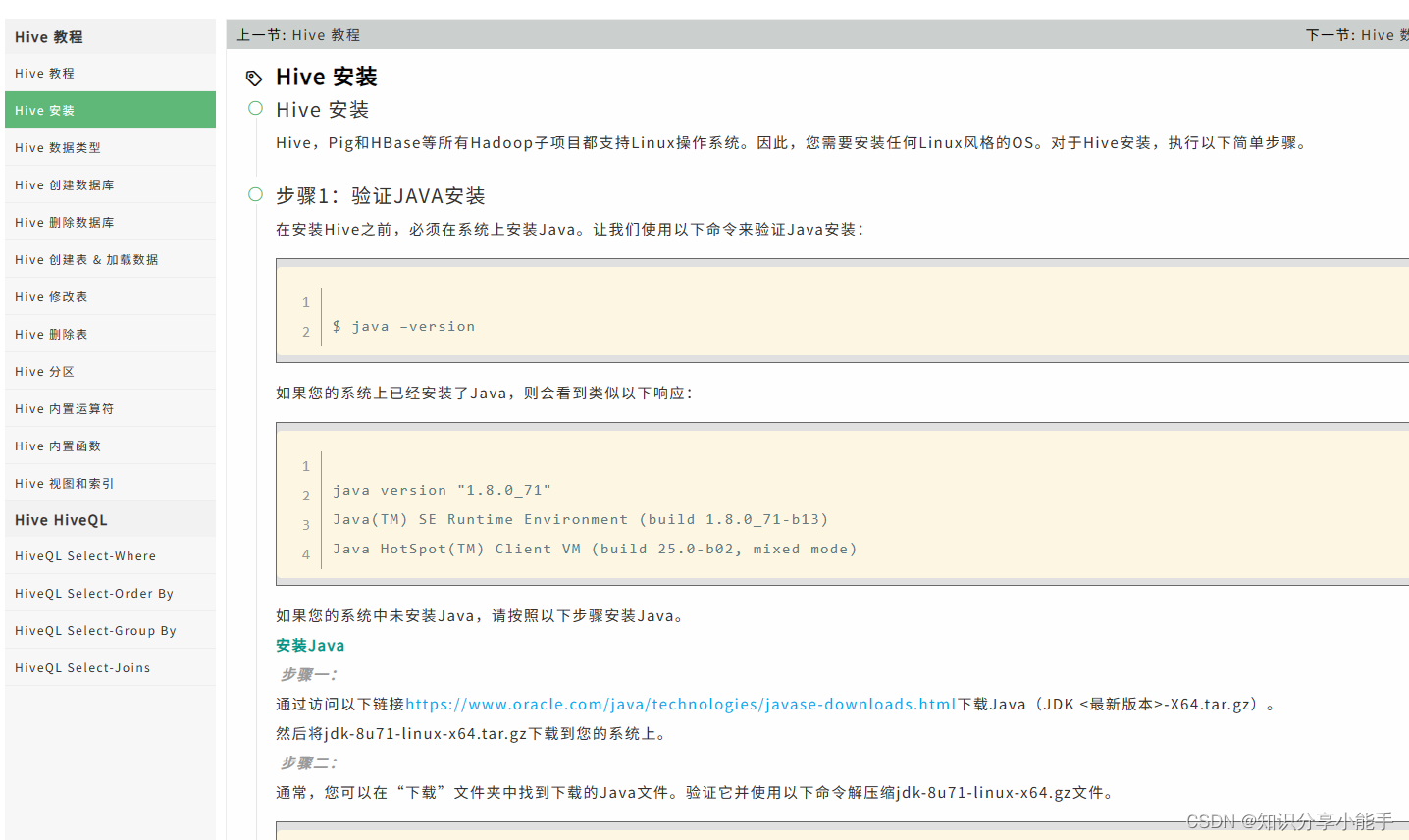The image size is (1409, 840).
Task: Open Hive 删除表 page
Action: (110, 334)
